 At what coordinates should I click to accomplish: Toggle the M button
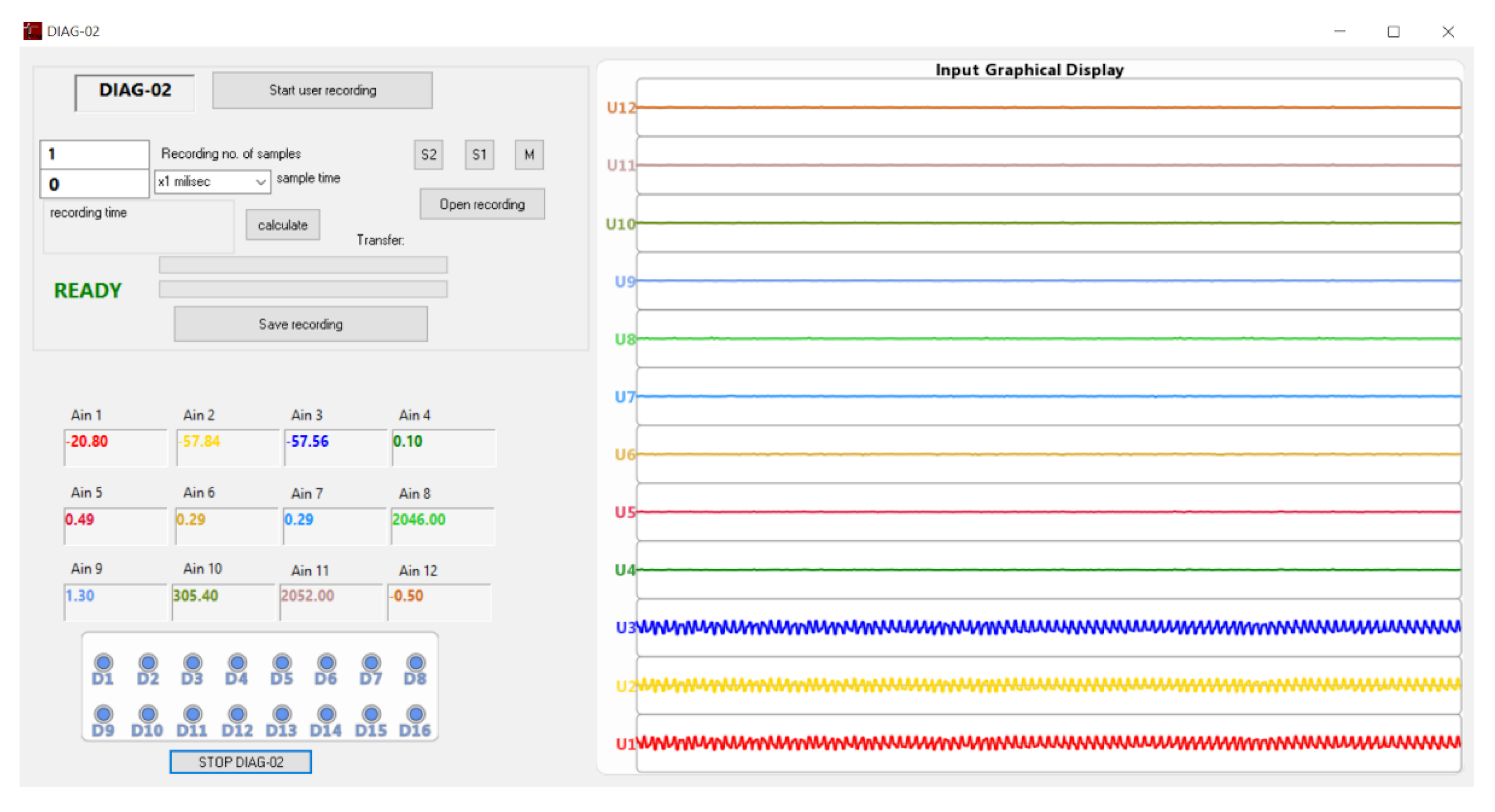(x=529, y=155)
